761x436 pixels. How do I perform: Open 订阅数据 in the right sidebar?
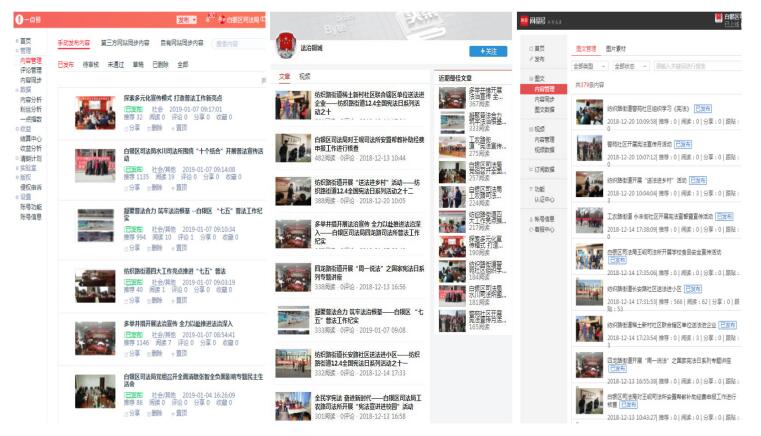tap(543, 169)
